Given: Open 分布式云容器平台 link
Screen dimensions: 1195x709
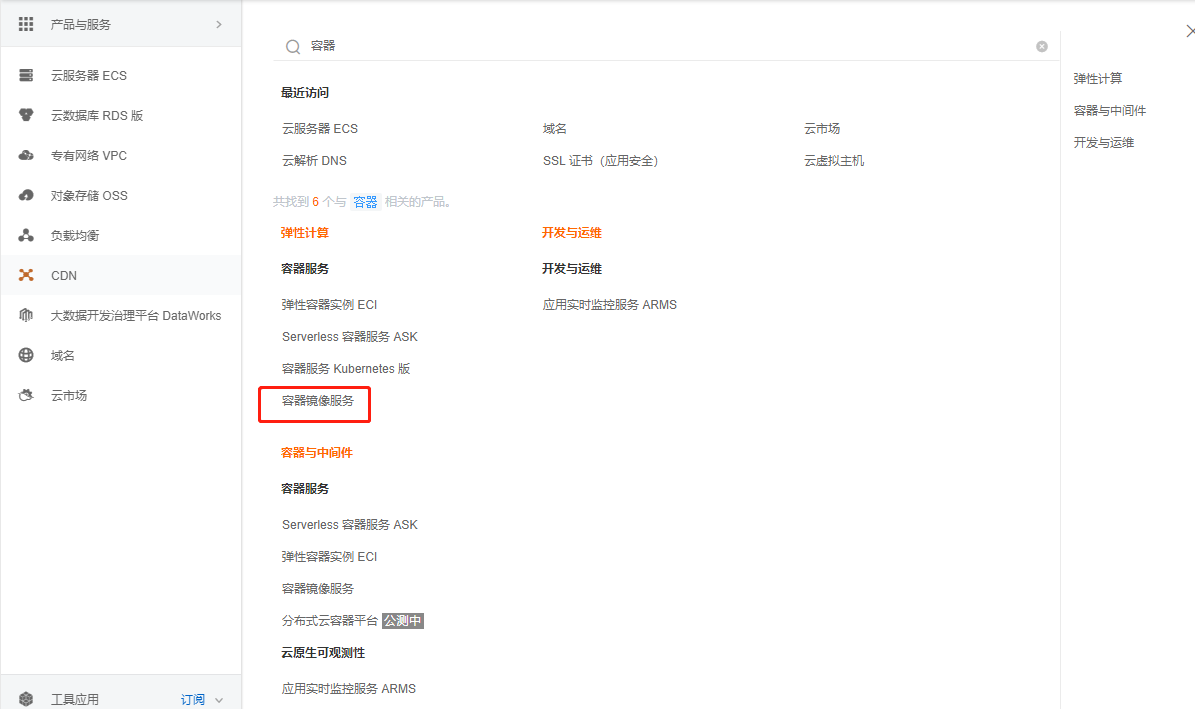Looking at the screenshot, I should tap(330, 621).
